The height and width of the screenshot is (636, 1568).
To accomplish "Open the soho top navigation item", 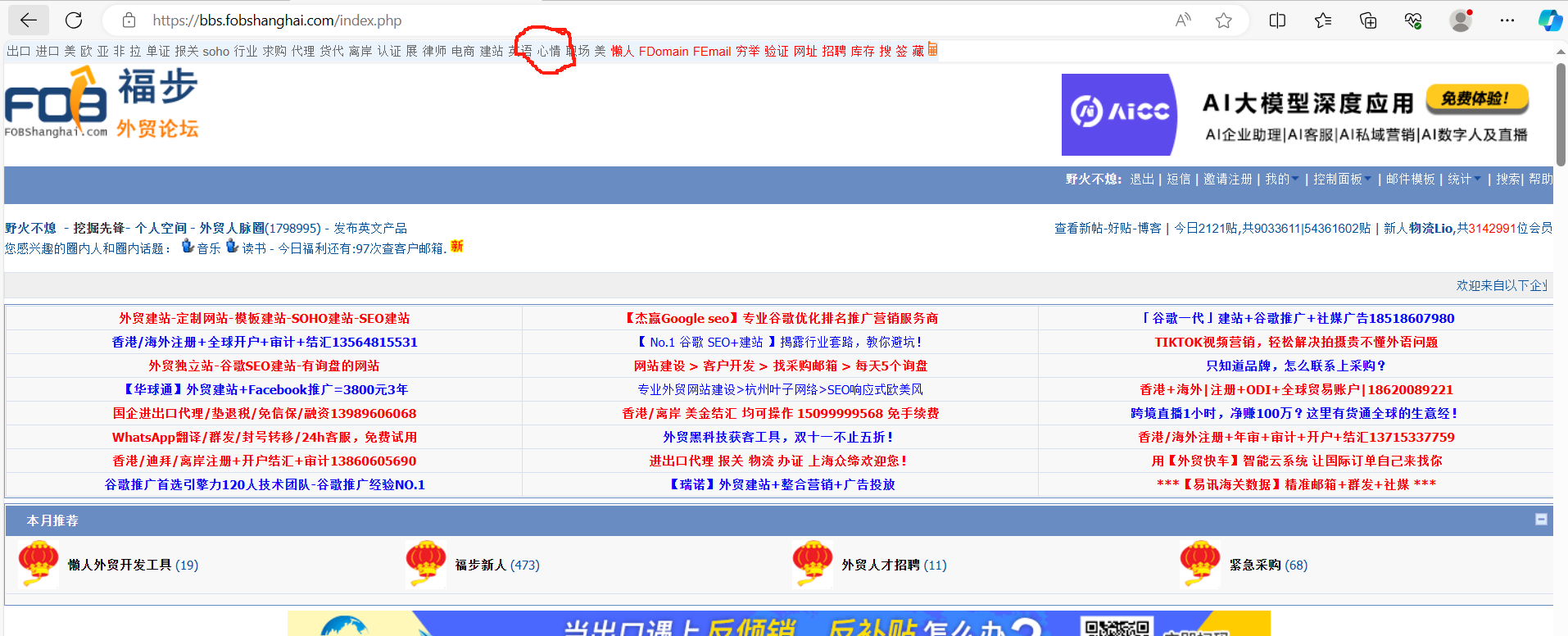I will [216, 51].
